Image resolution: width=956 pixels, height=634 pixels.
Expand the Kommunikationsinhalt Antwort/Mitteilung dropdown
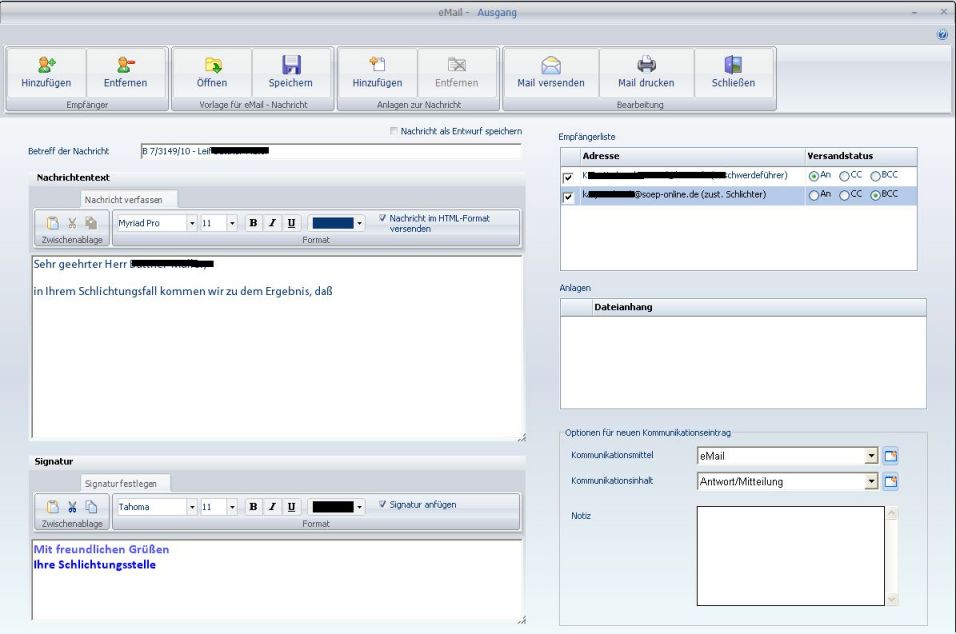click(x=871, y=482)
